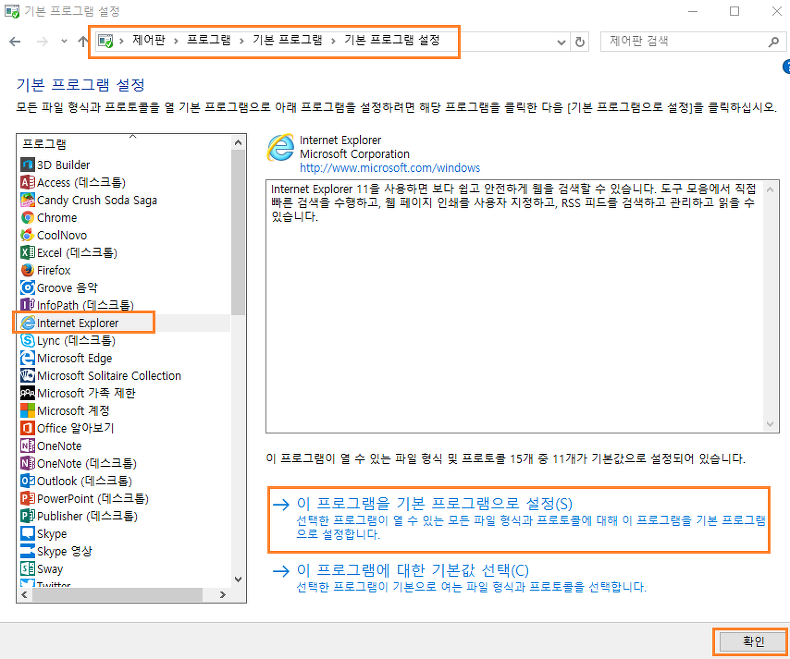The image size is (790, 659).
Task: Click the program list vertical scrollbar thumb
Action: pos(238,232)
